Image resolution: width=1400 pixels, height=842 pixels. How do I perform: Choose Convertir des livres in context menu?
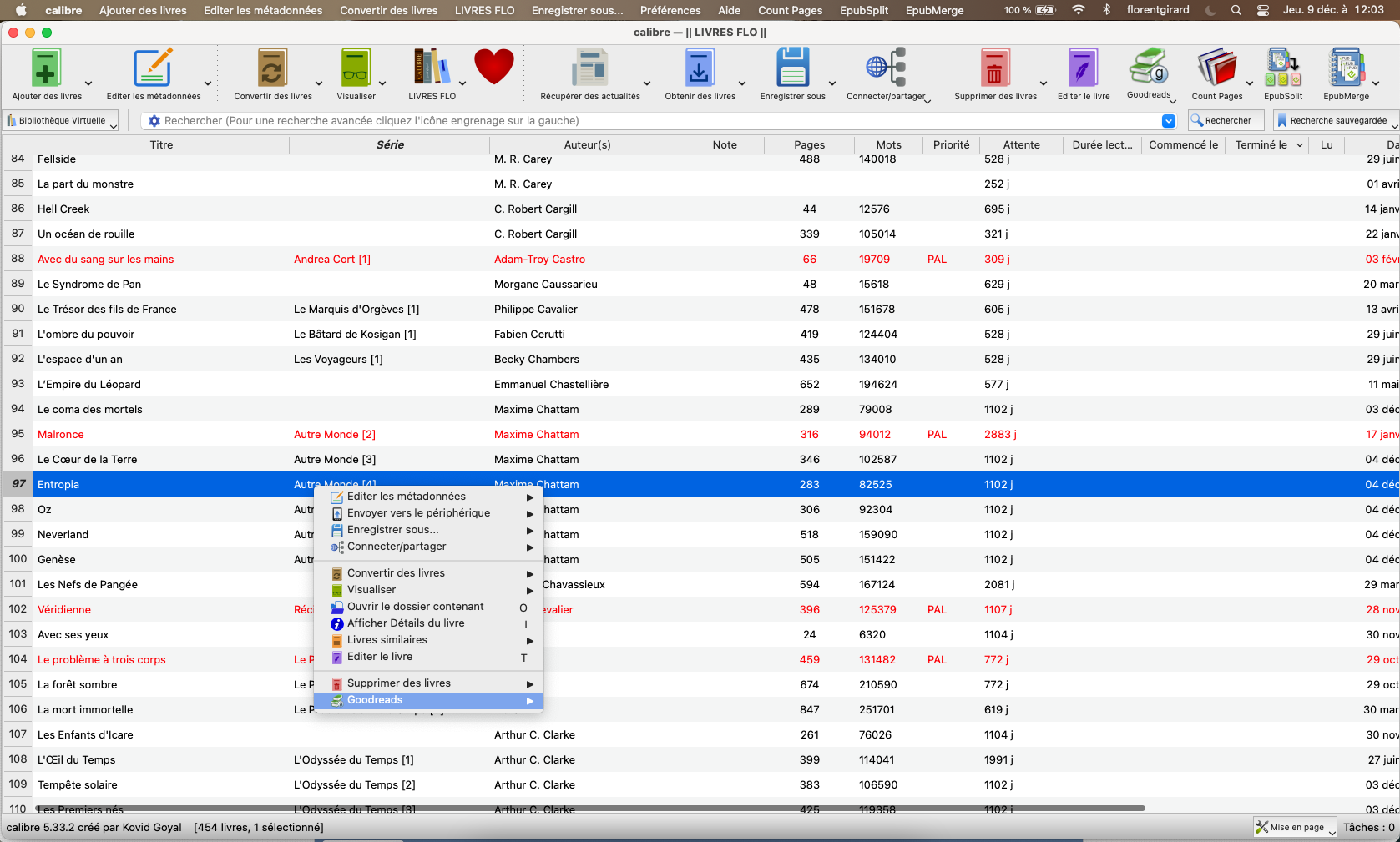(x=428, y=573)
